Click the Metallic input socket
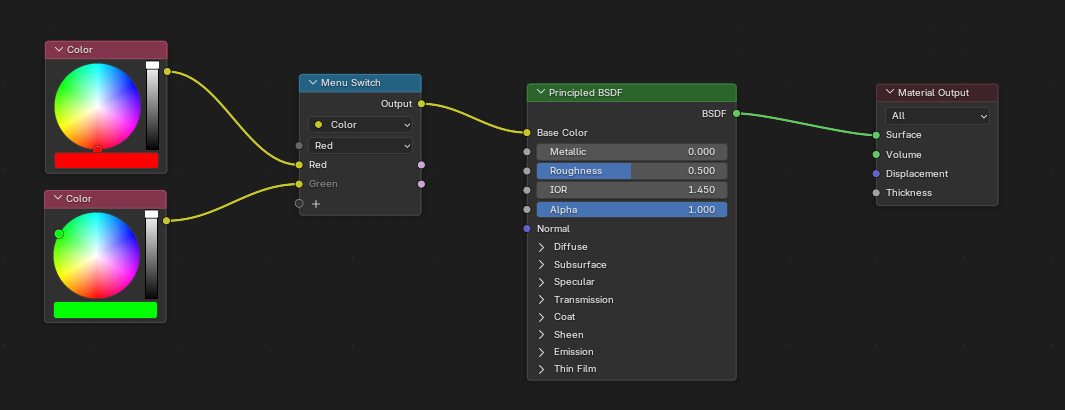 pos(527,152)
